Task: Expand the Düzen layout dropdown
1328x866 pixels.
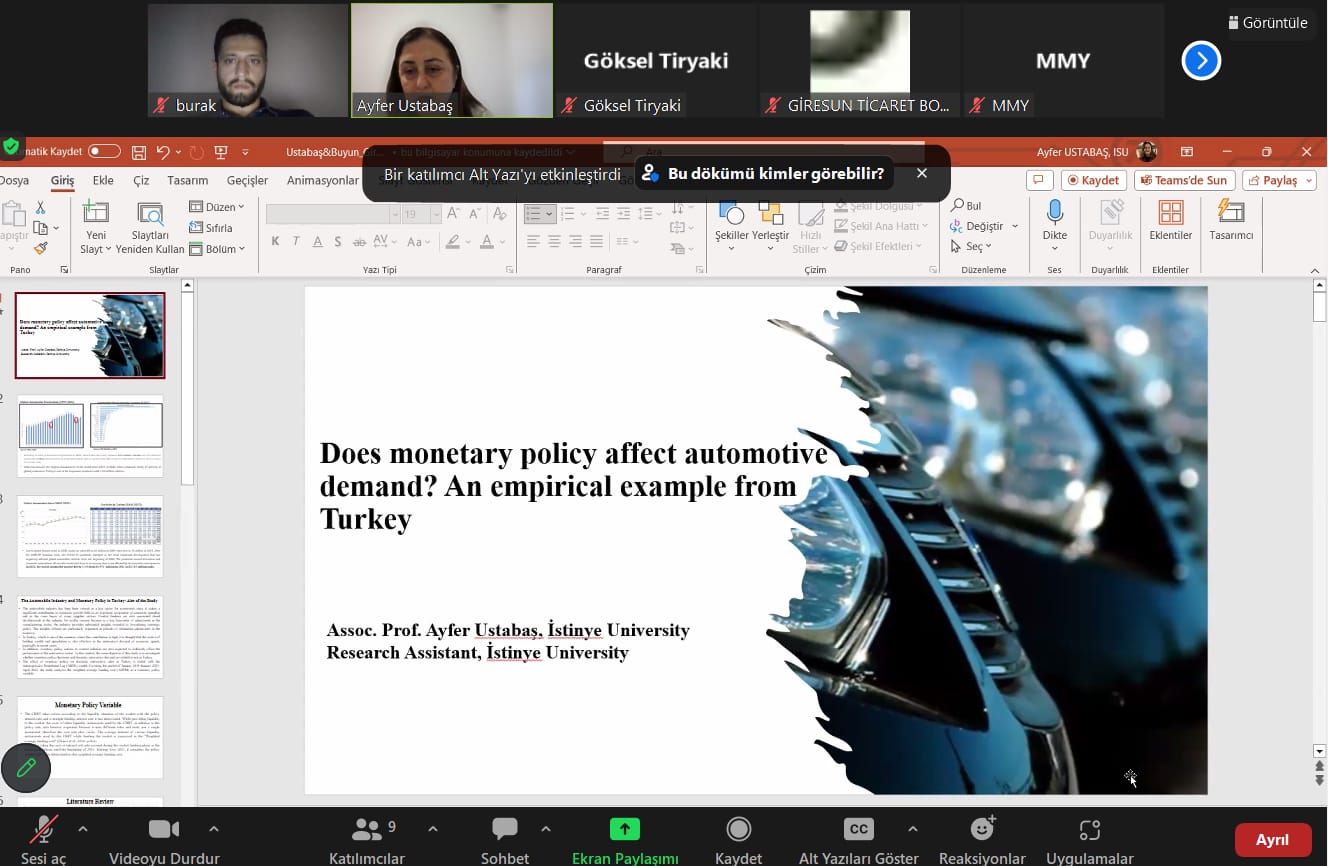Action: click(217, 207)
